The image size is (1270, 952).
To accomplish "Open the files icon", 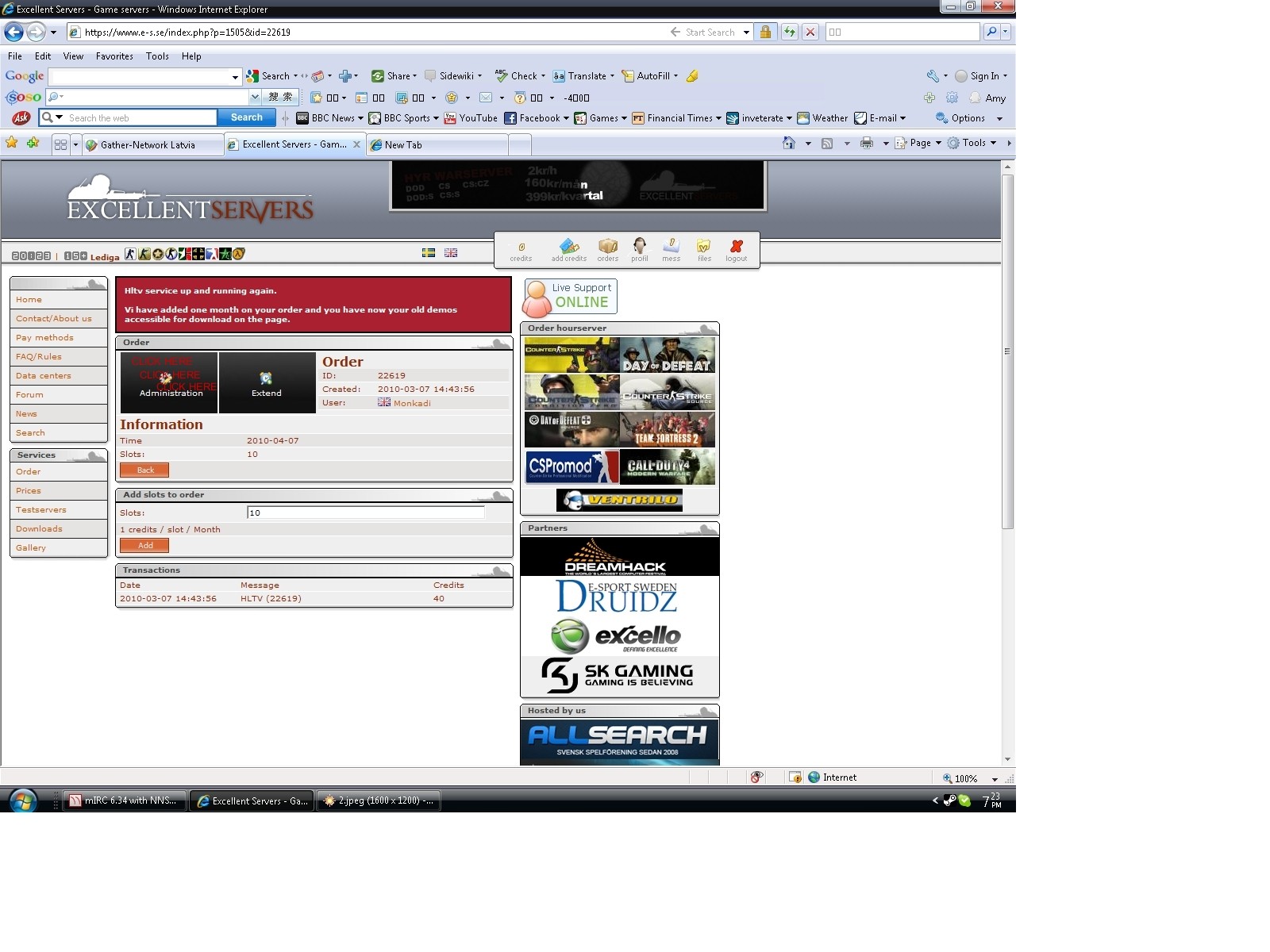I will pyautogui.click(x=704, y=251).
